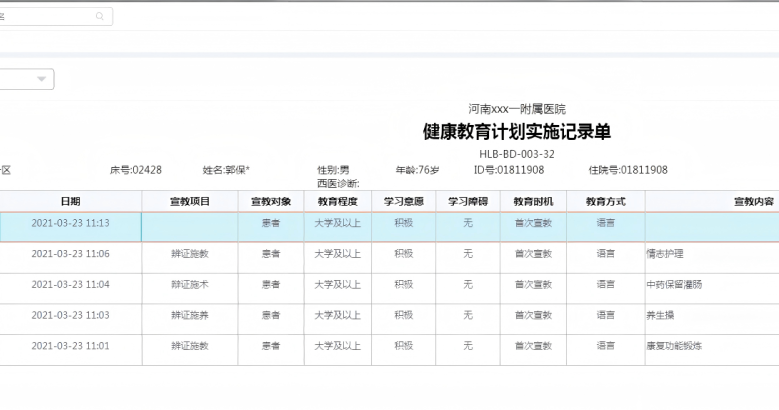779x410 pixels.
Task: Click 辨证施教 in the 11:01 row
Action: (190, 346)
